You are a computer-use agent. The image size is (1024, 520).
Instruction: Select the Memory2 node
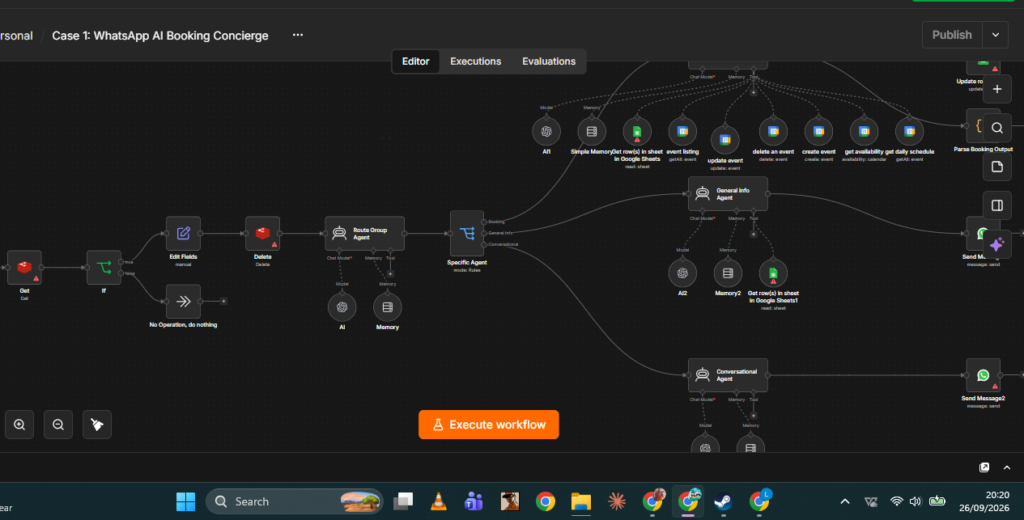pyautogui.click(x=728, y=273)
